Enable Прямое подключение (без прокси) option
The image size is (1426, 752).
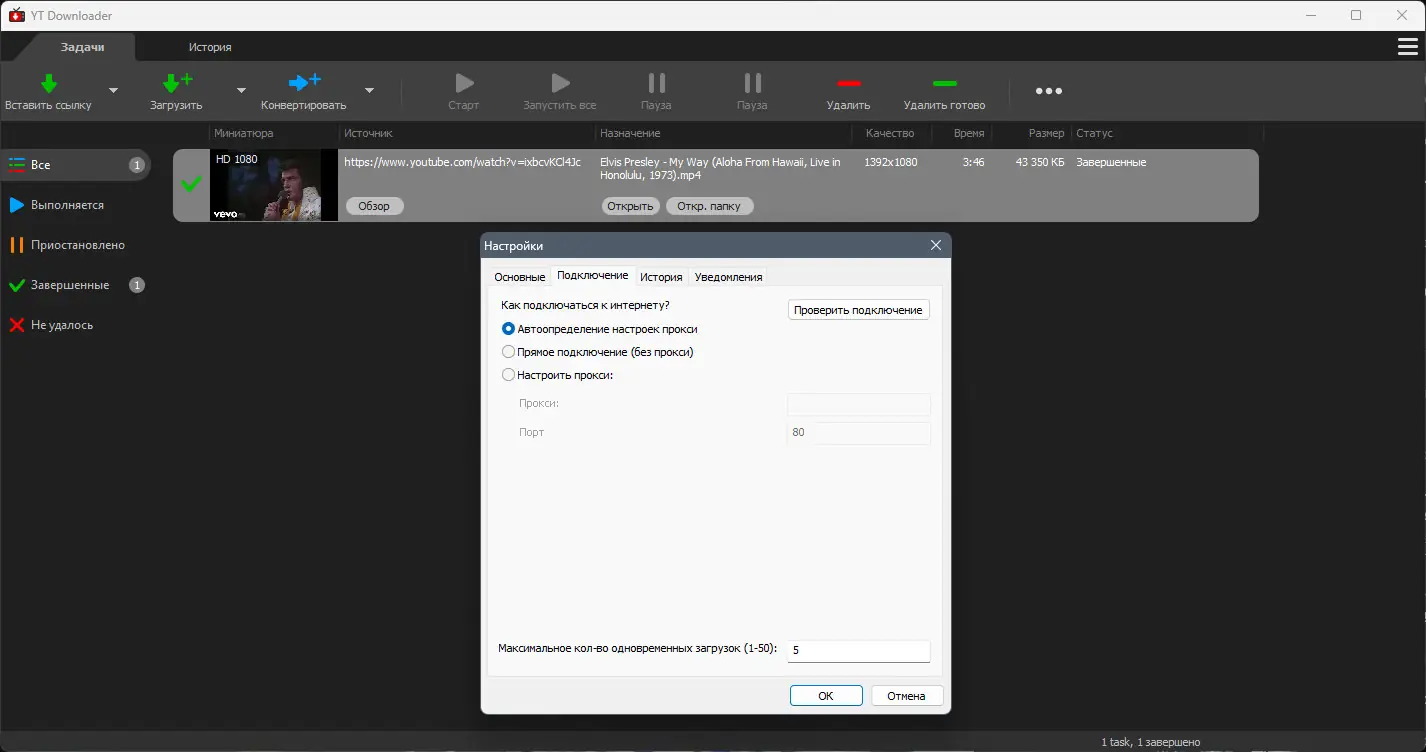pos(509,351)
